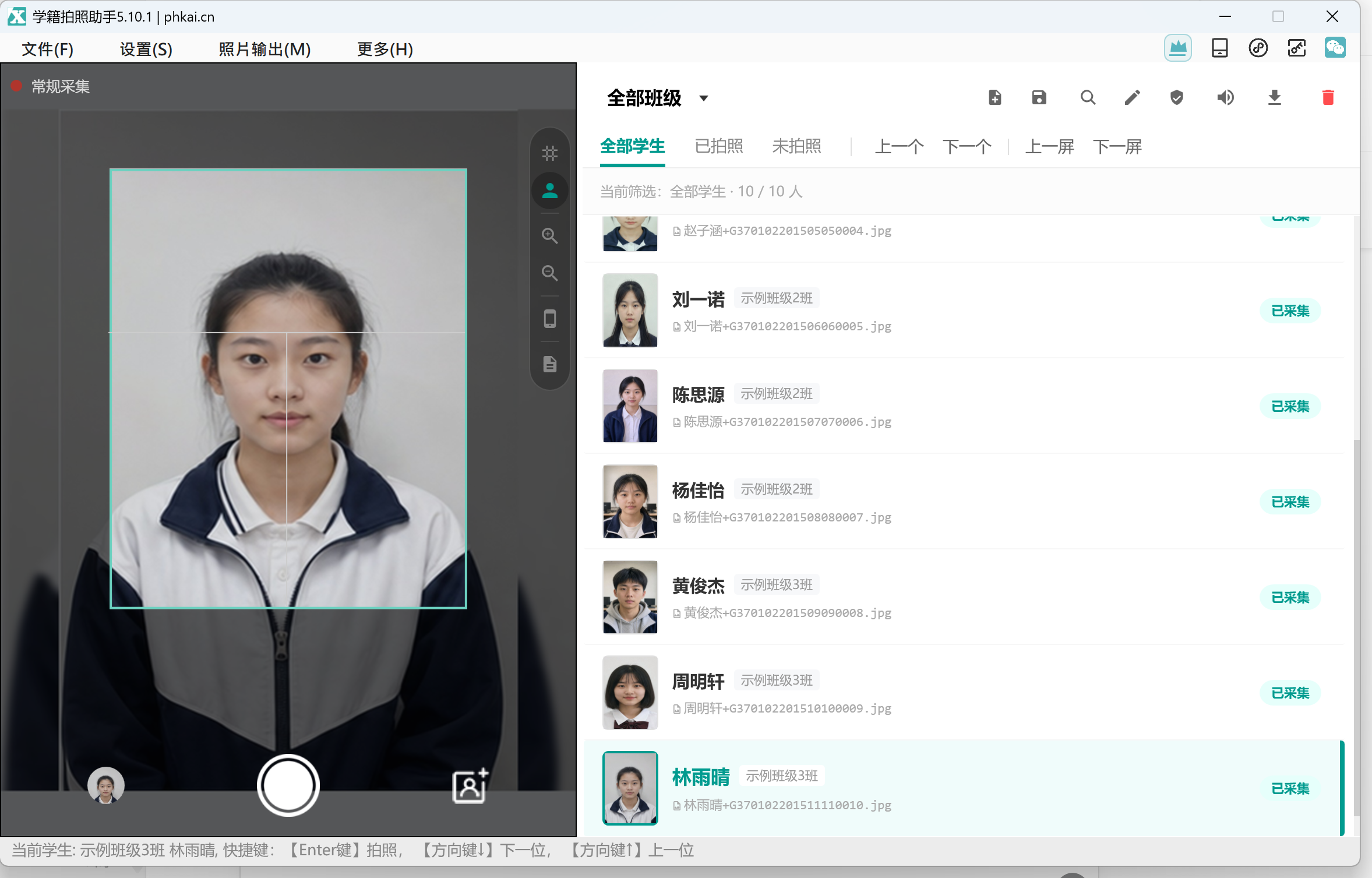Select student 杨佳怡 in the list
The width and height of the screenshot is (1372, 878).
coord(964,502)
